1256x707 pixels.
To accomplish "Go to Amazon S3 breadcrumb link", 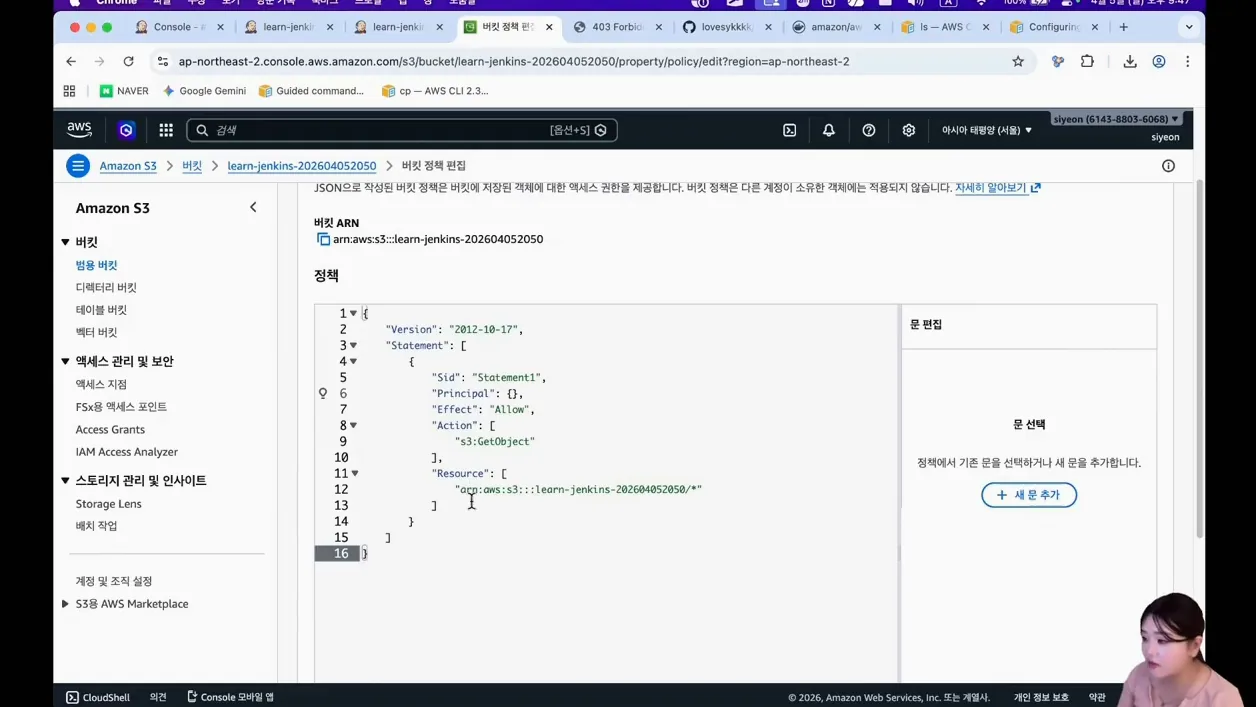I will pos(128,166).
